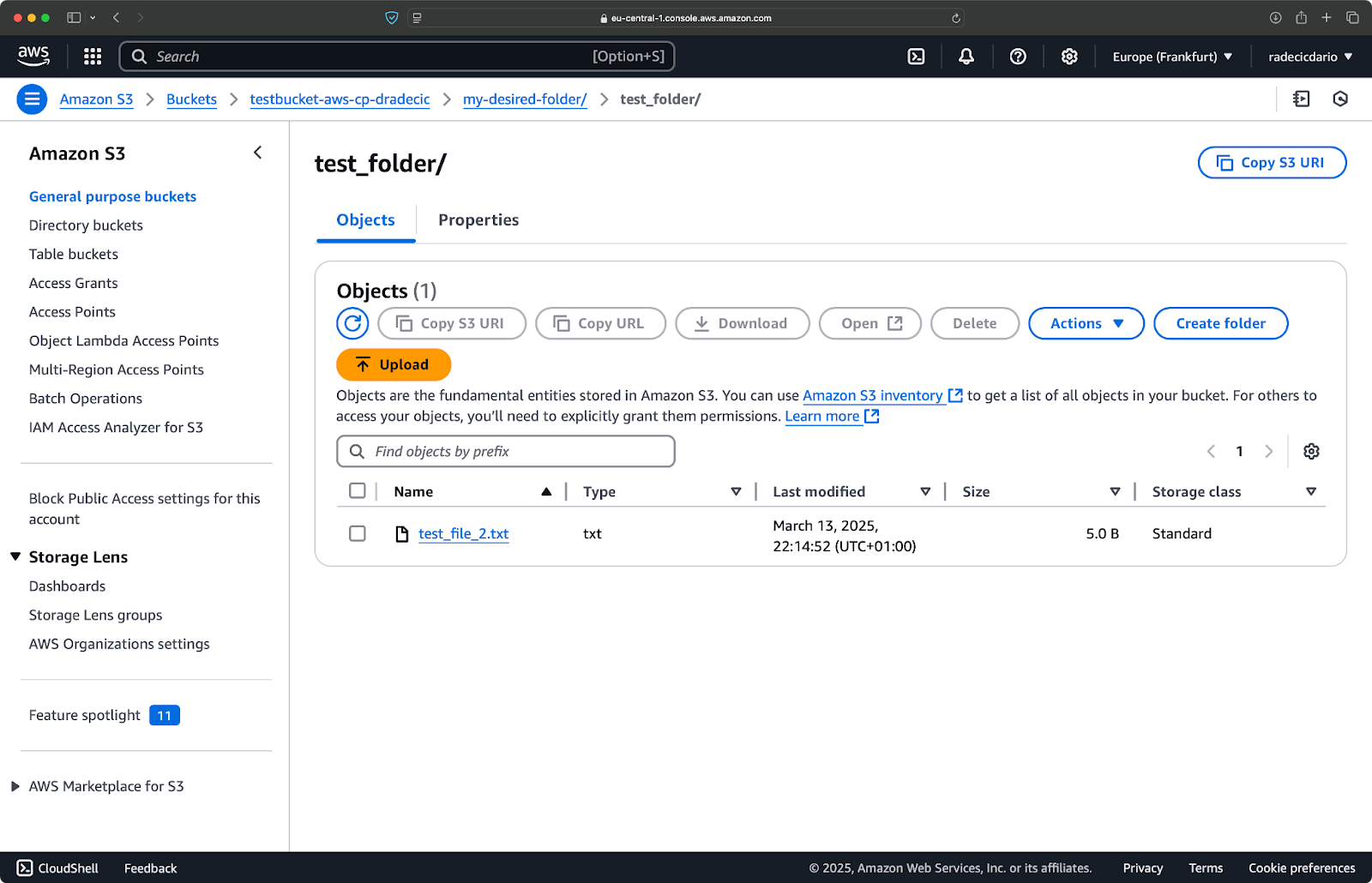Viewport: 1372px width, 883px height.
Task: Open General purpose buckets
Action: click(x=113, y=196)
